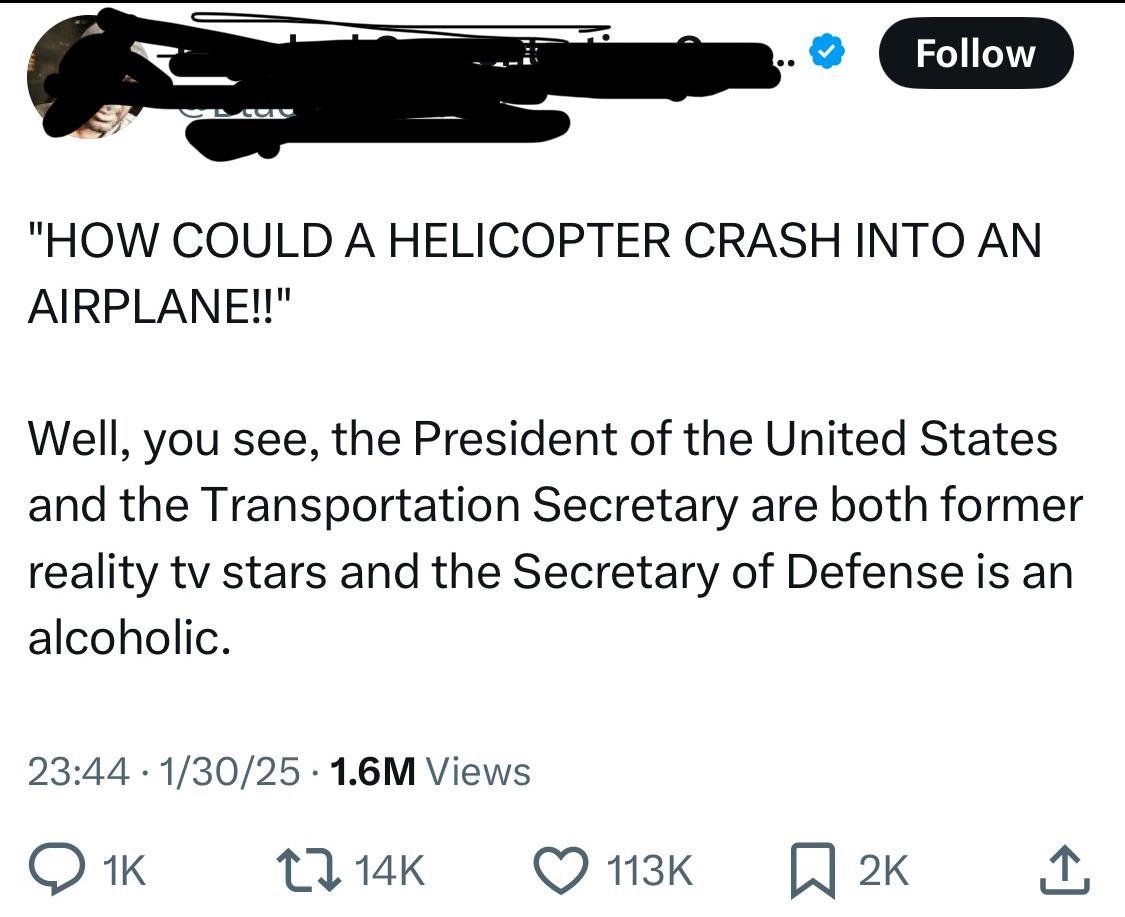This screenshot has height=917, width=1125.
Task: View the 2K bookmarks count
Action: [x=884, y=871]
